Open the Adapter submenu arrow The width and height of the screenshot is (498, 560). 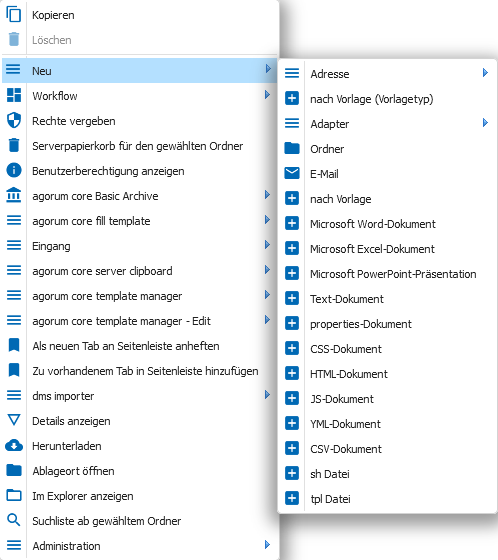click(485, 123)
